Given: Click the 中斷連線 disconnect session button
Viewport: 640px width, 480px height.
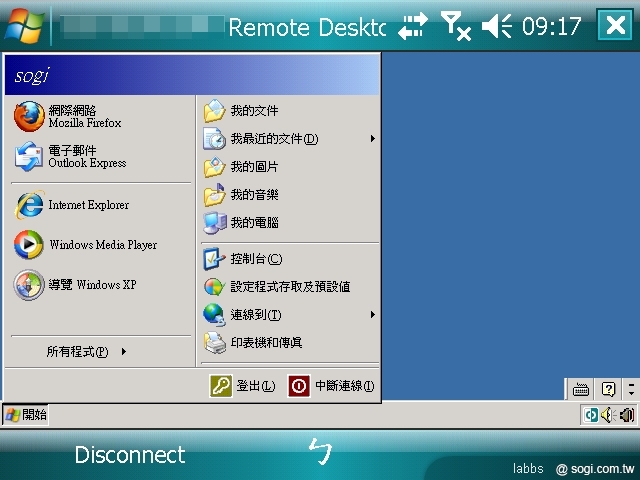Looking at the screenshot, I should 331,386.
